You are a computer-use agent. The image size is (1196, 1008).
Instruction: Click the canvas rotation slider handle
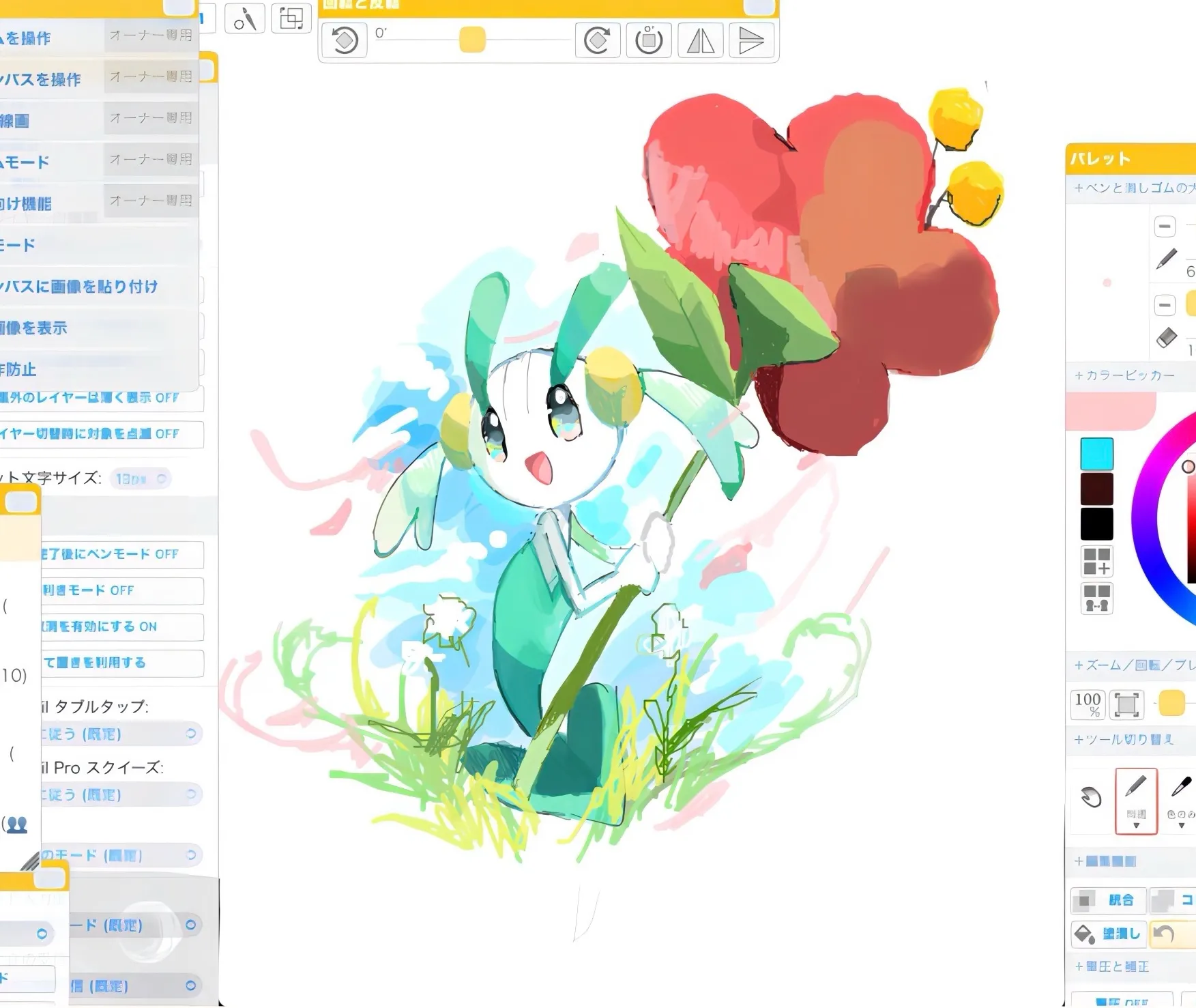click(x=472, y=40)
